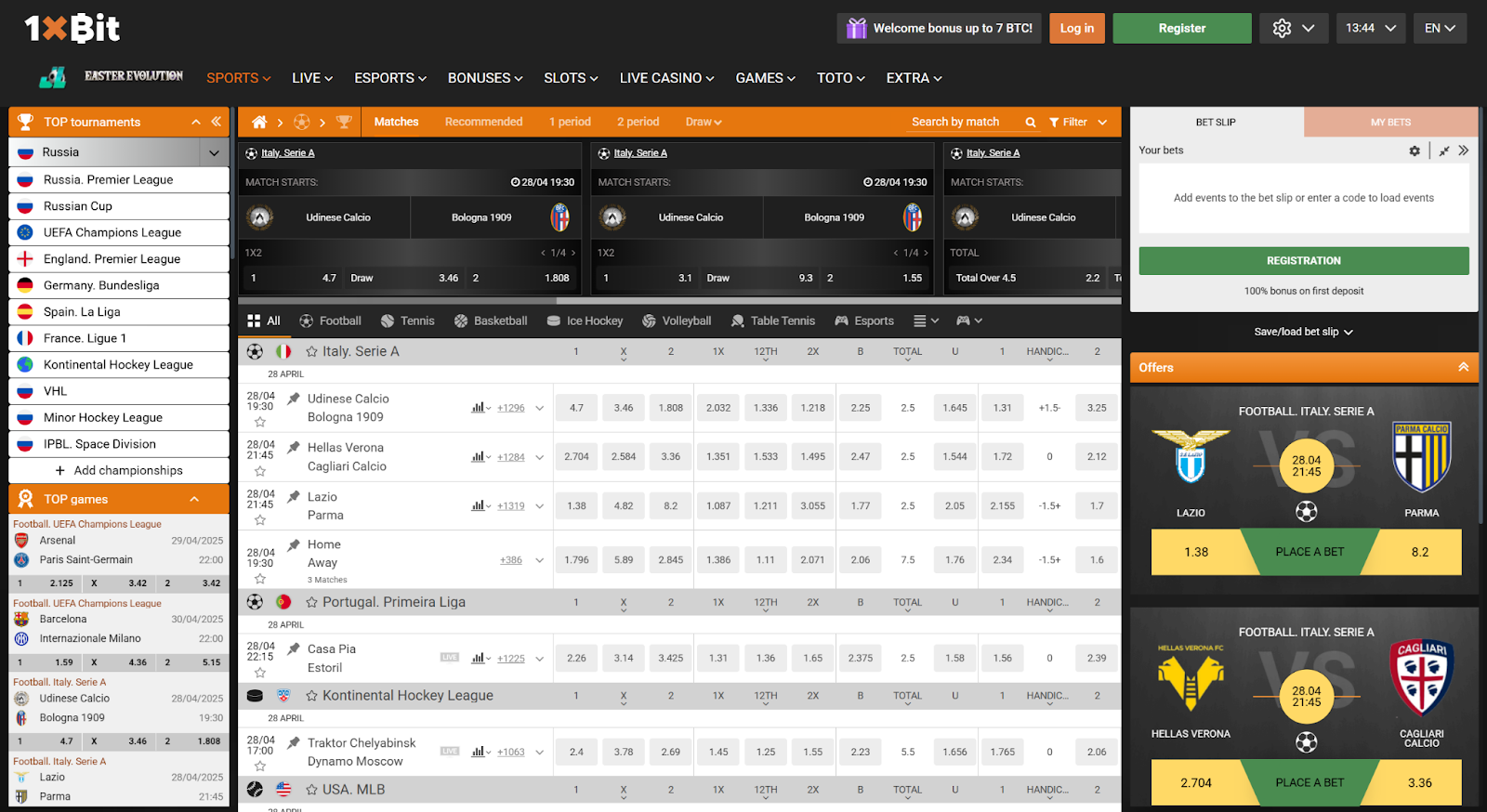This screenshot has width=1487, height=812.
Task: Open stats chart for Casa Pia match
Action: pyautogui.click(x=478, y=658)
